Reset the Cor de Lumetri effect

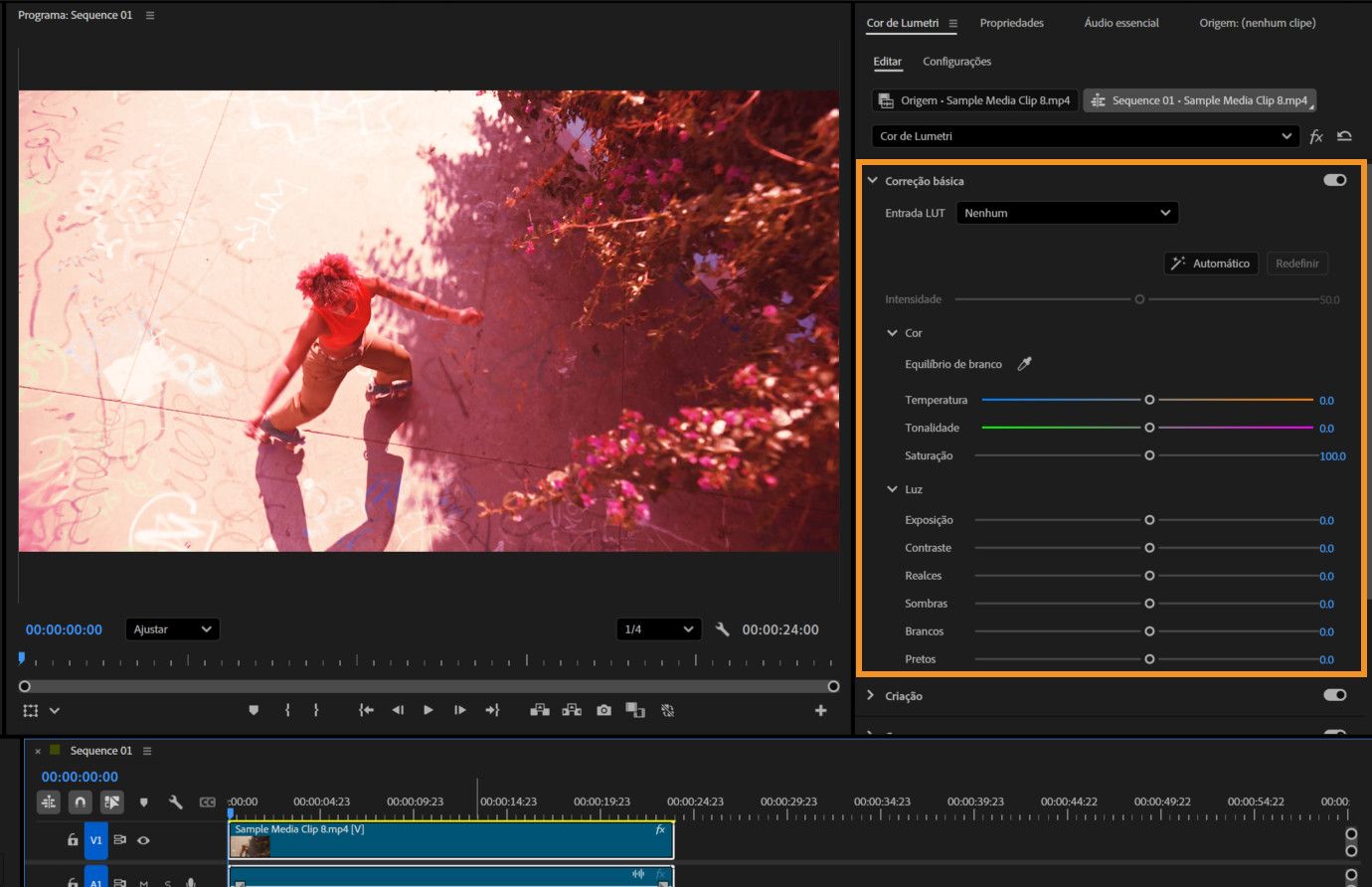1344,136
